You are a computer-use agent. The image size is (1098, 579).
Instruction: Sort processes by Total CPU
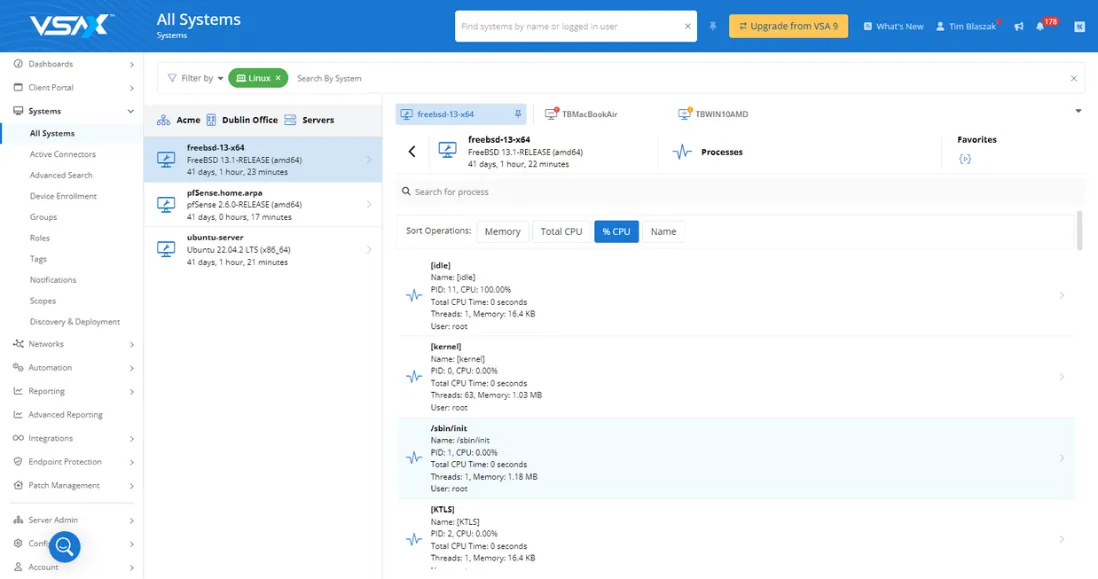click(561, 231)
